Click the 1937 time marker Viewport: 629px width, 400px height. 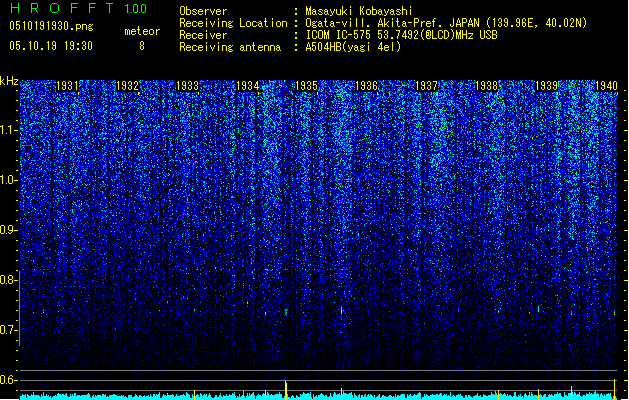pyautogui.click(x=426, y=86)
